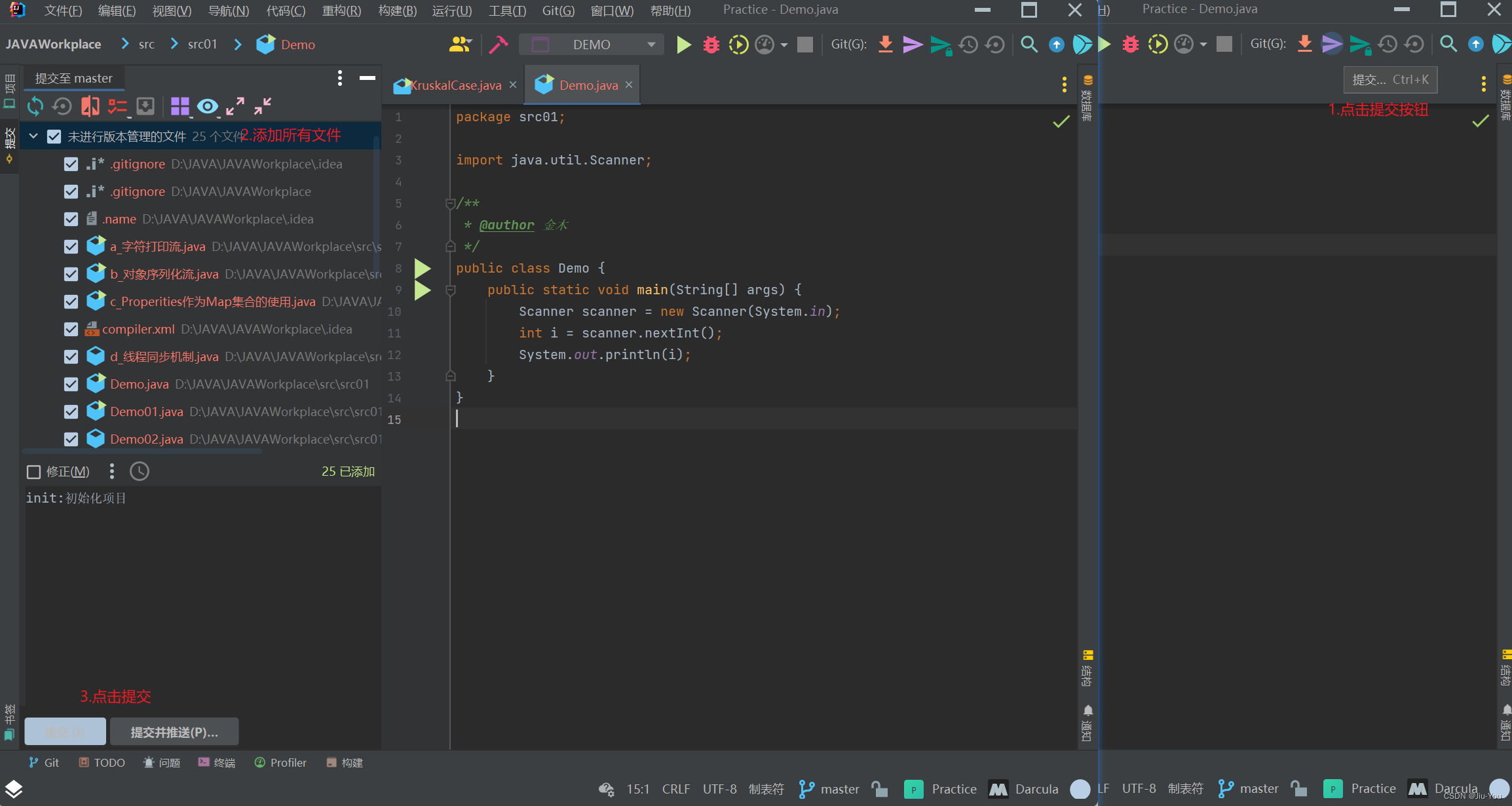The width and height of the screenshot is (1512, 806).
Task: Click the orange Update Project arrow icon
Action: [885, 45]
